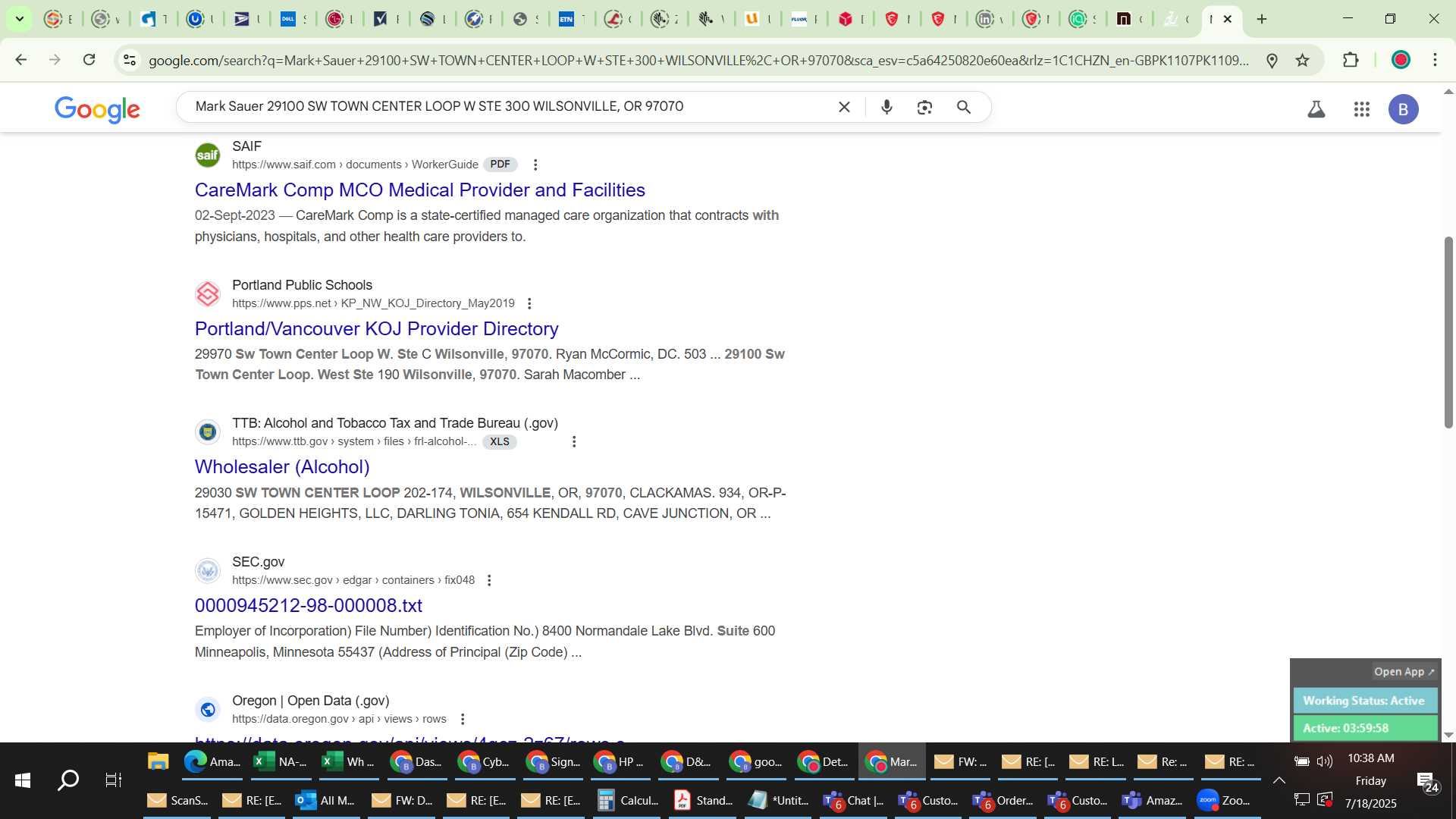Open more options for Portland Public Schools result

(x=529, y=303)
